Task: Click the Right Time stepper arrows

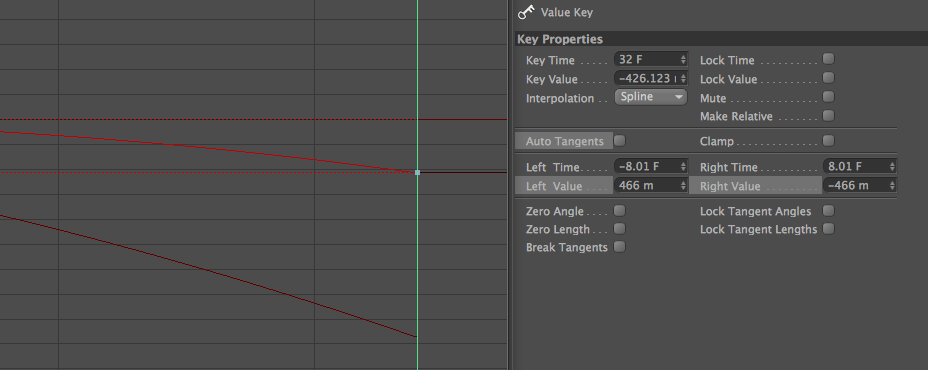Action: (892, 167)
